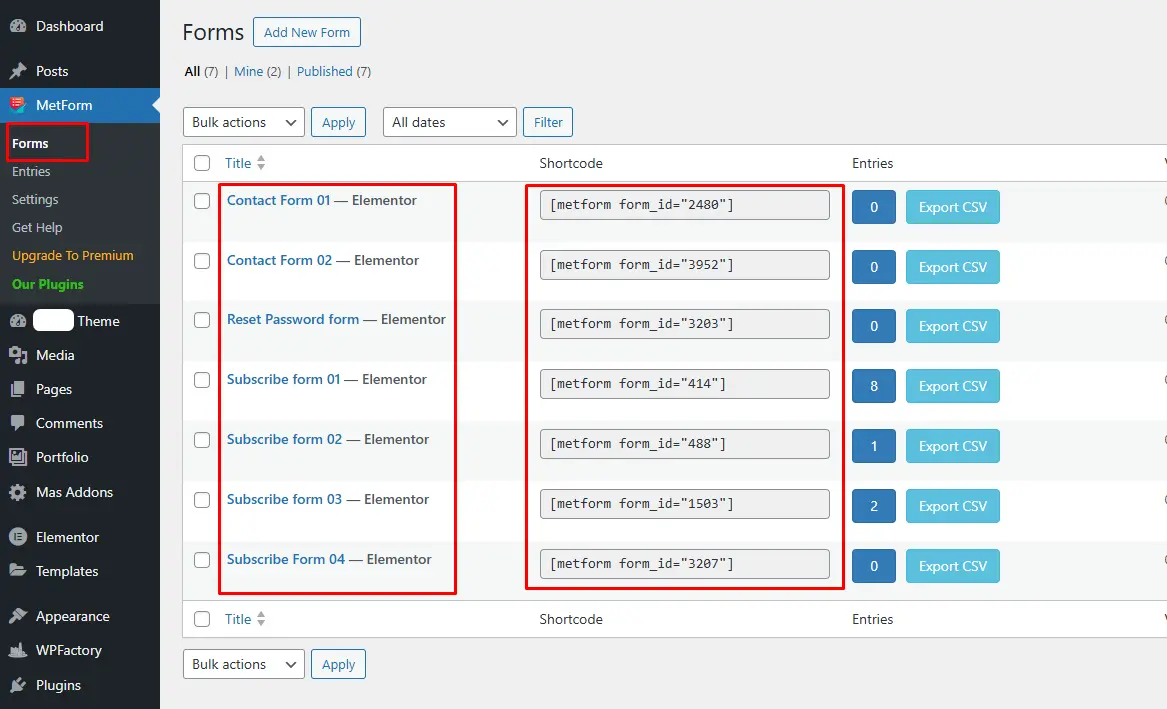Open Contact Form 01 title link
This screenshot has width=1167, height=709.
(x=278, y=200)
